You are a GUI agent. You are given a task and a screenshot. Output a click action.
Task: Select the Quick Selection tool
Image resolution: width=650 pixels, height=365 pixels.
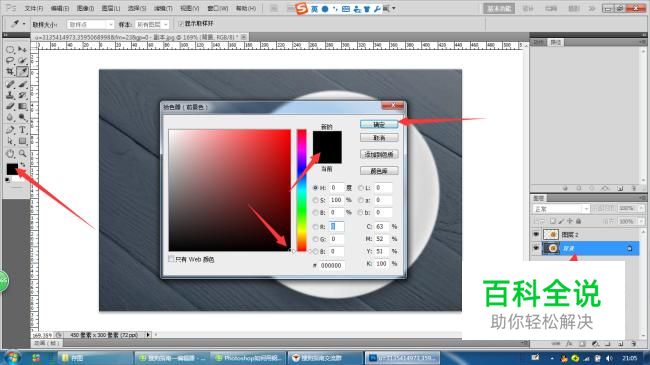pyautogui.click(x=22, y=61)
